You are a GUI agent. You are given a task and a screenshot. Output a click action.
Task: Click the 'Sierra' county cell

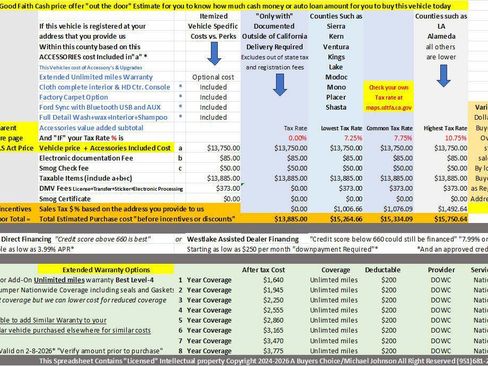point(336,26)
